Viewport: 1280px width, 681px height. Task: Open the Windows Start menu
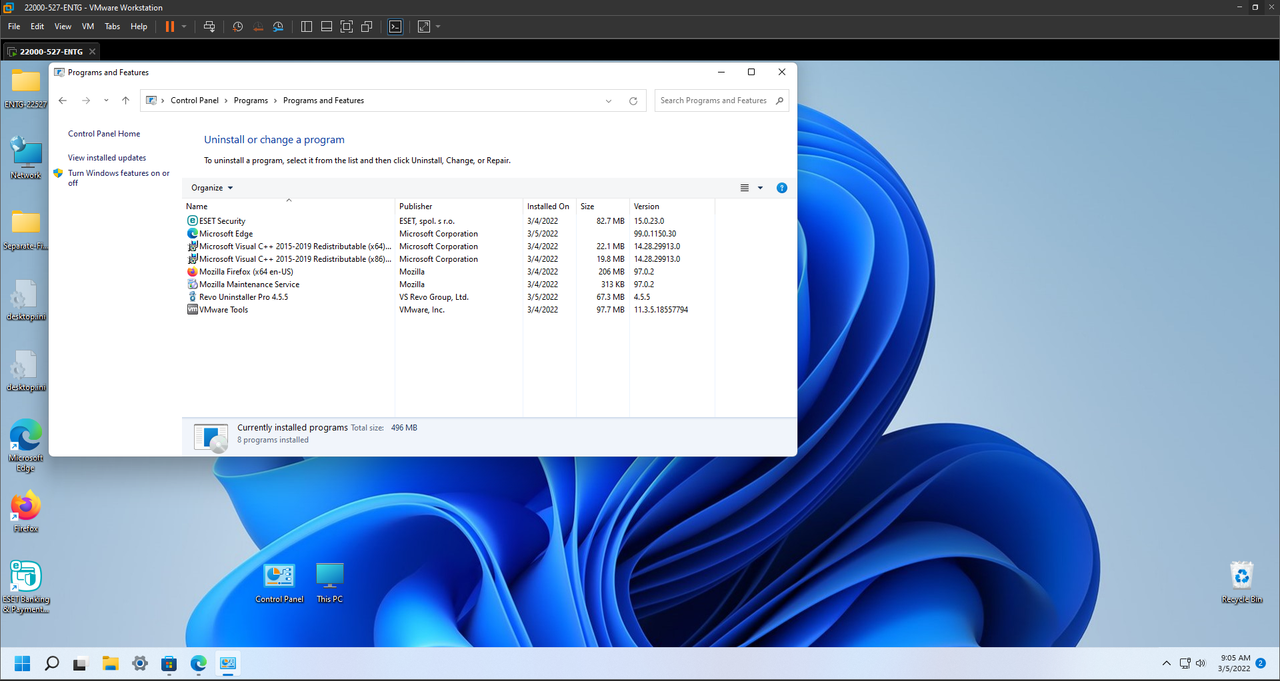(22, 663)
